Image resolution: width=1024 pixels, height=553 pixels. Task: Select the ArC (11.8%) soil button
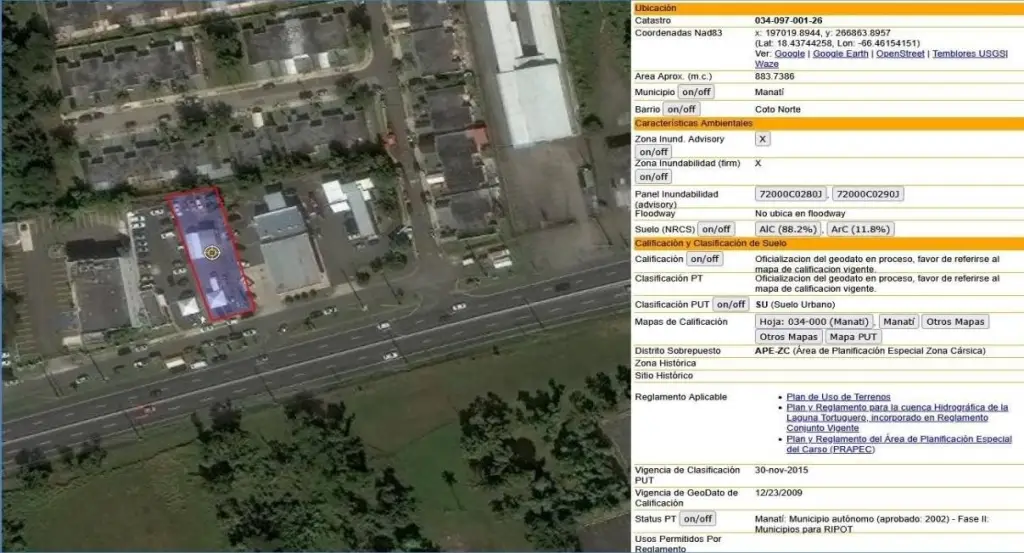860,229
